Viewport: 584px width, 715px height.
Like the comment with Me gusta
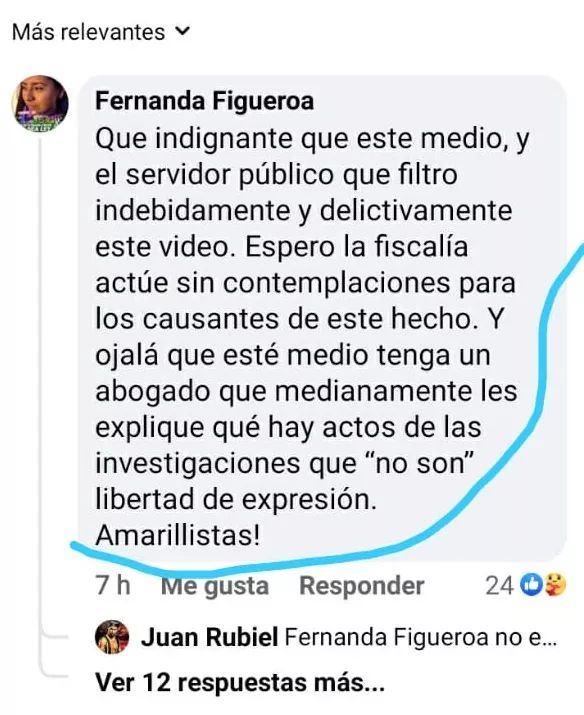tap(215, 586)
